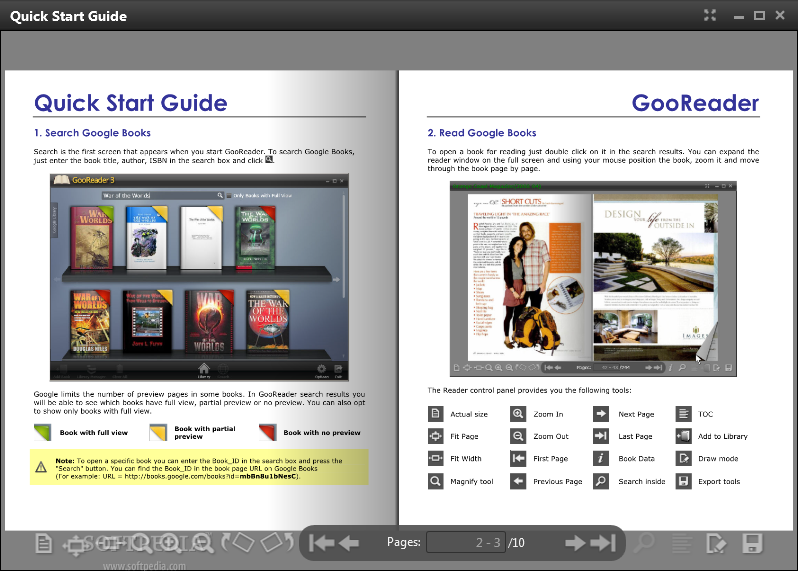
Task: Select the Fit Width tool in bottom toolbar
Action: pos(109,544)
